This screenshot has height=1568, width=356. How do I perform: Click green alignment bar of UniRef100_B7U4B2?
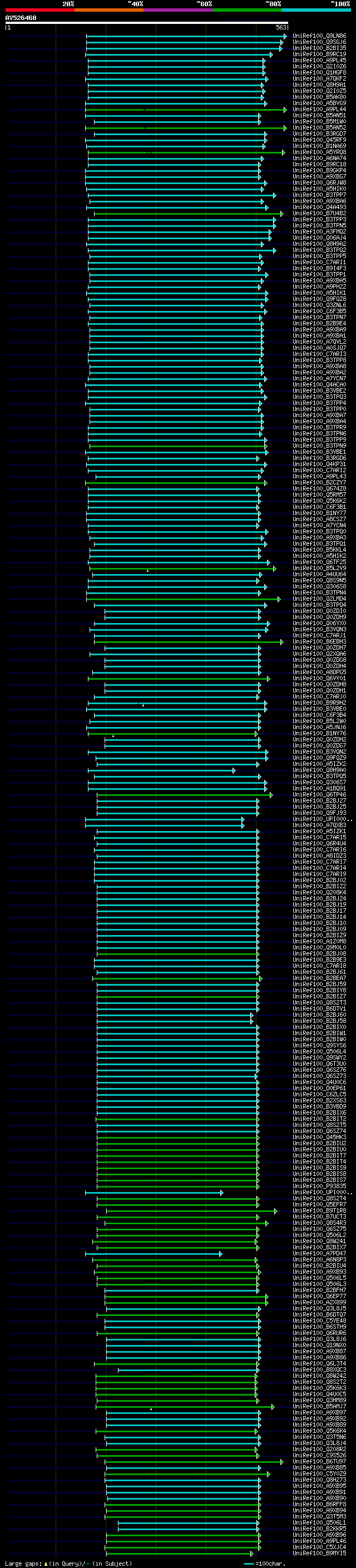click(x=188, y=214)
